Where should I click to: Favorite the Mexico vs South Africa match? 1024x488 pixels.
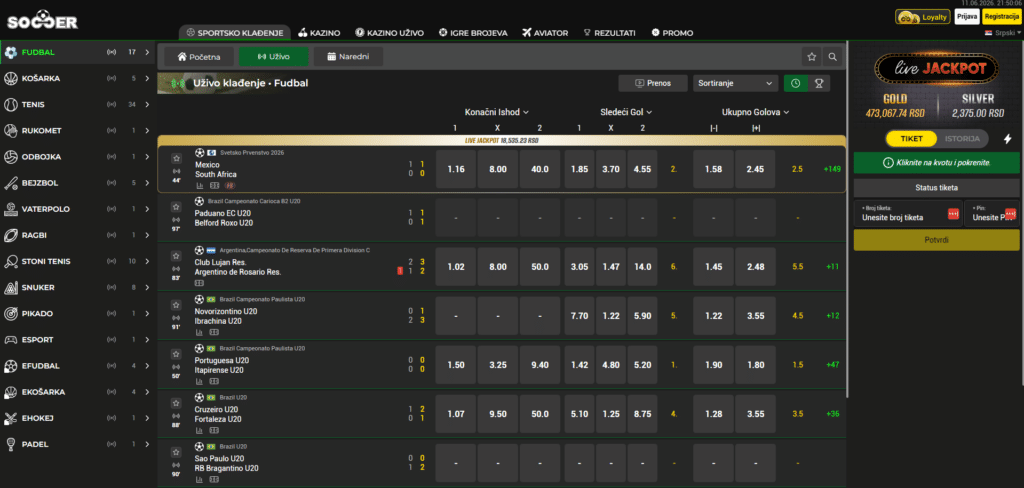tap(176, 158)
